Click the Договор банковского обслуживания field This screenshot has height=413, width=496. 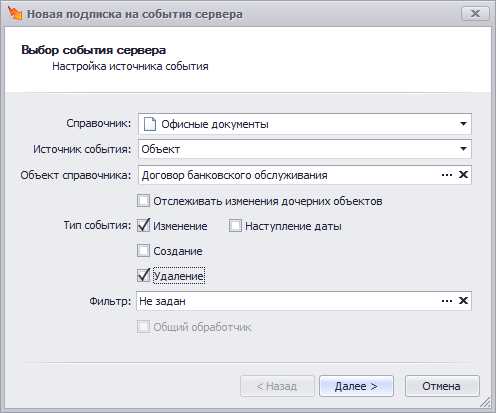(x=289, y=175)
